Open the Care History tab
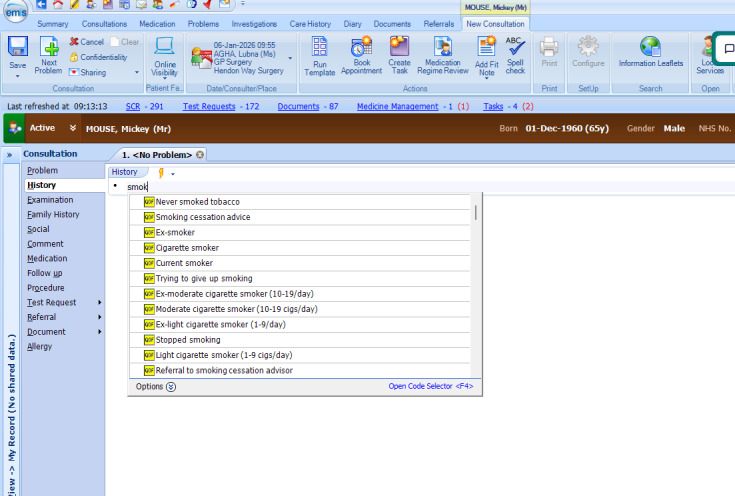The image size is (735, 496). pos(310,24)
